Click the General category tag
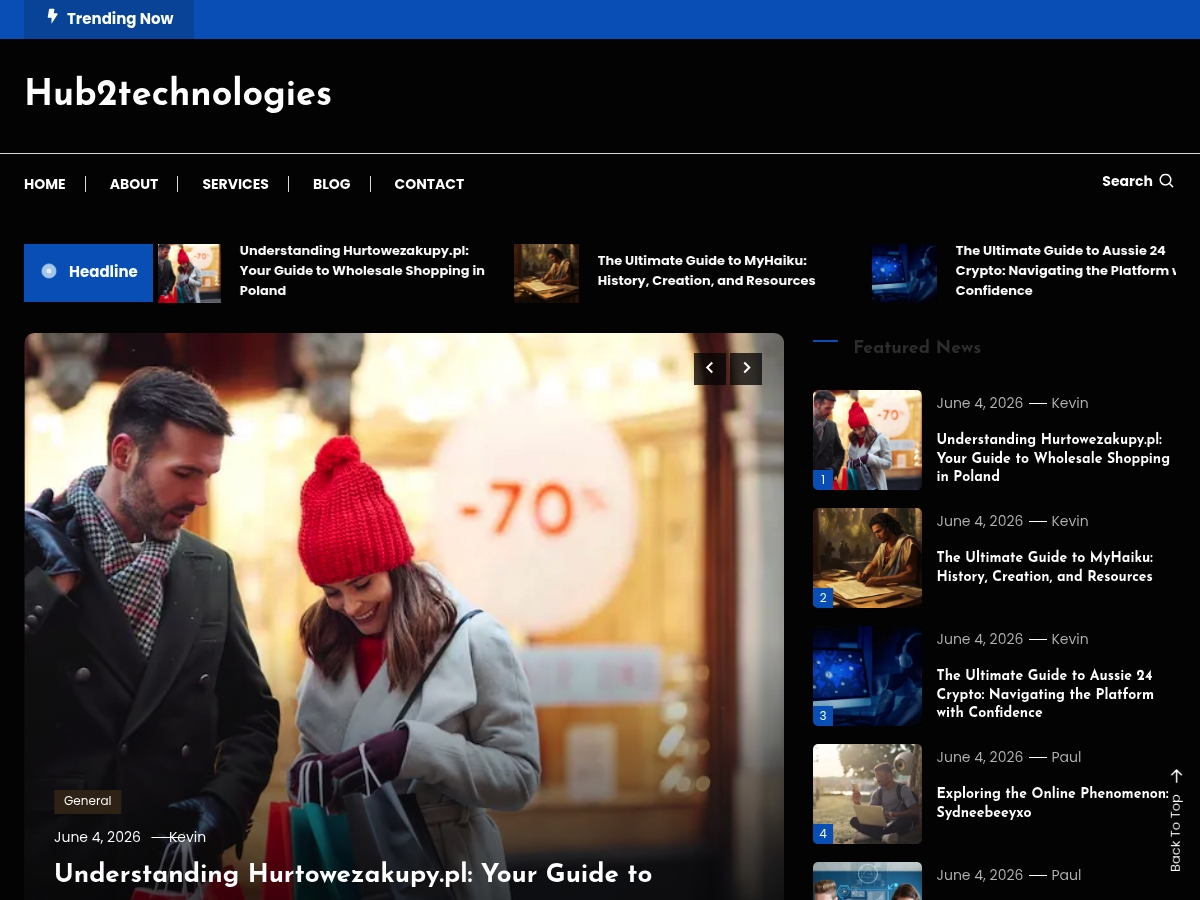Image resolution: width=1200 pixels, height=900 pixels. click(x=88, y=801)
